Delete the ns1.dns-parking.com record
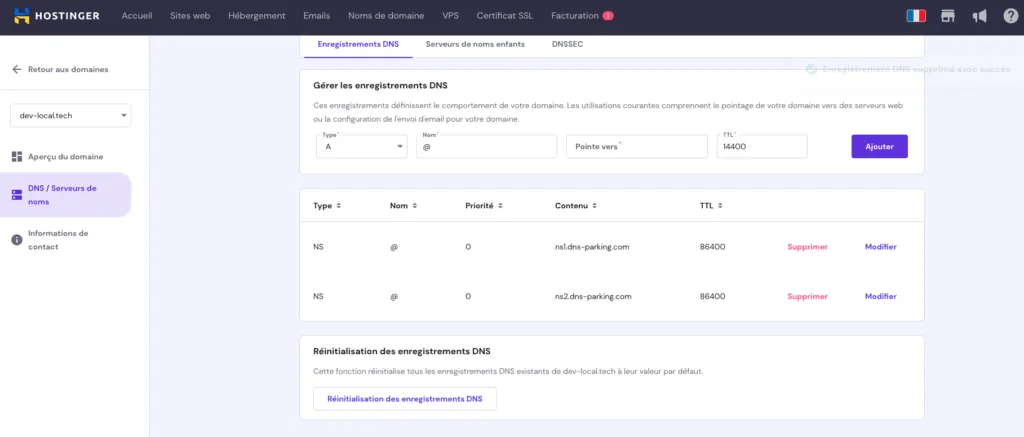This screenshot has width=1024, height=437. (x=807, y=247)
